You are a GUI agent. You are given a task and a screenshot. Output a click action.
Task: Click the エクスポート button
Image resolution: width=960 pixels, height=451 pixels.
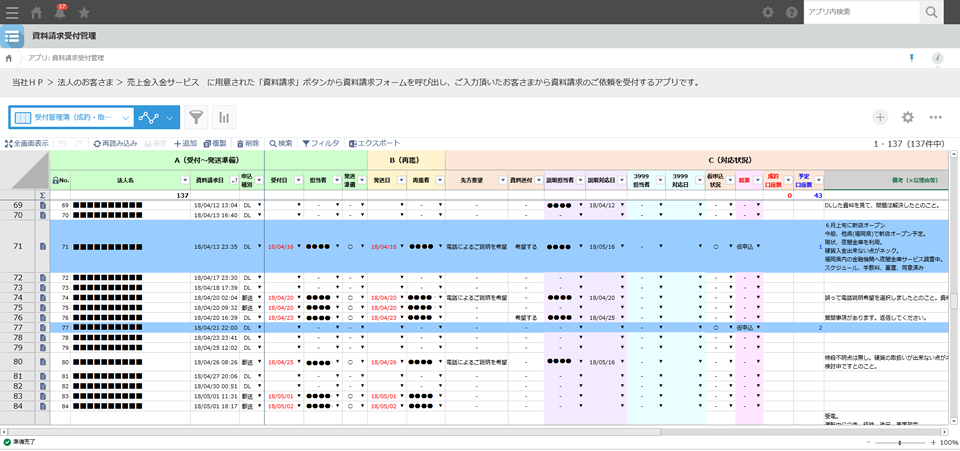[x=374, y=144]
